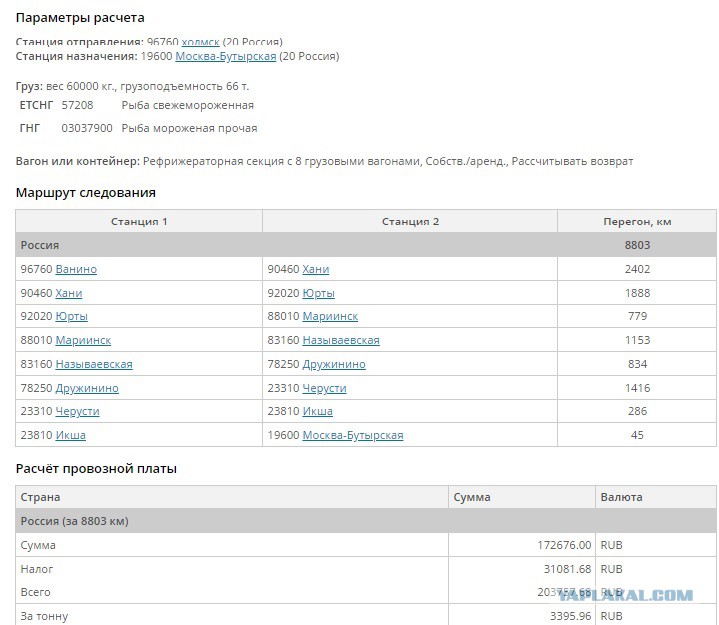Screen dimensions: 719x625
Task: Select the total distance value 8803
Action: click(x=637, y=245)
